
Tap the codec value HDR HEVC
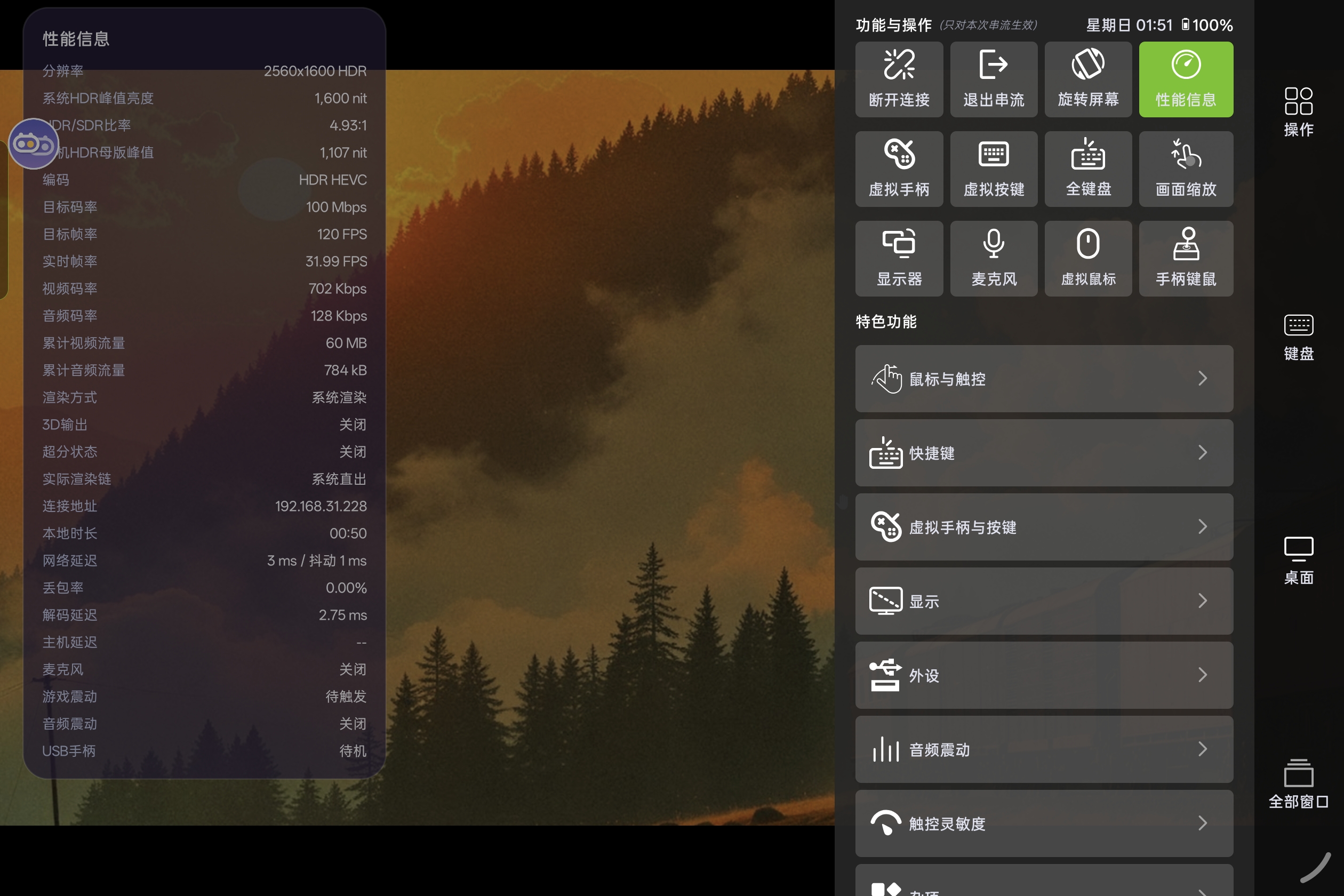333,180
